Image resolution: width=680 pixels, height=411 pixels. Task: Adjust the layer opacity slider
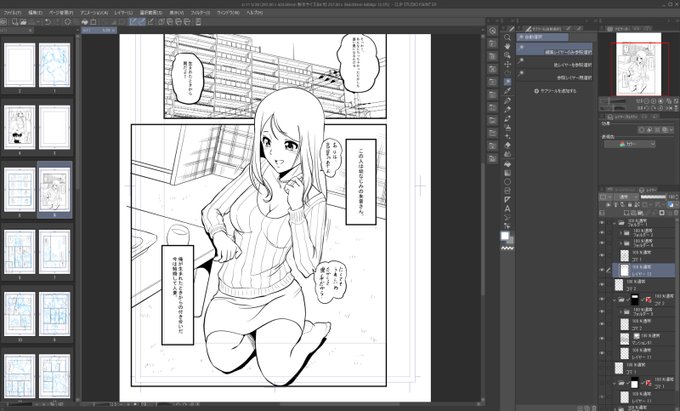(x=653, y=197)
